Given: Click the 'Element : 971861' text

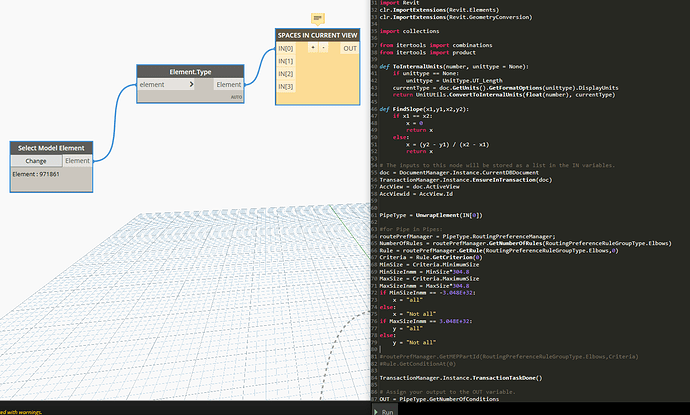Looking at the screenshot, I should click(x=36, y=174).
